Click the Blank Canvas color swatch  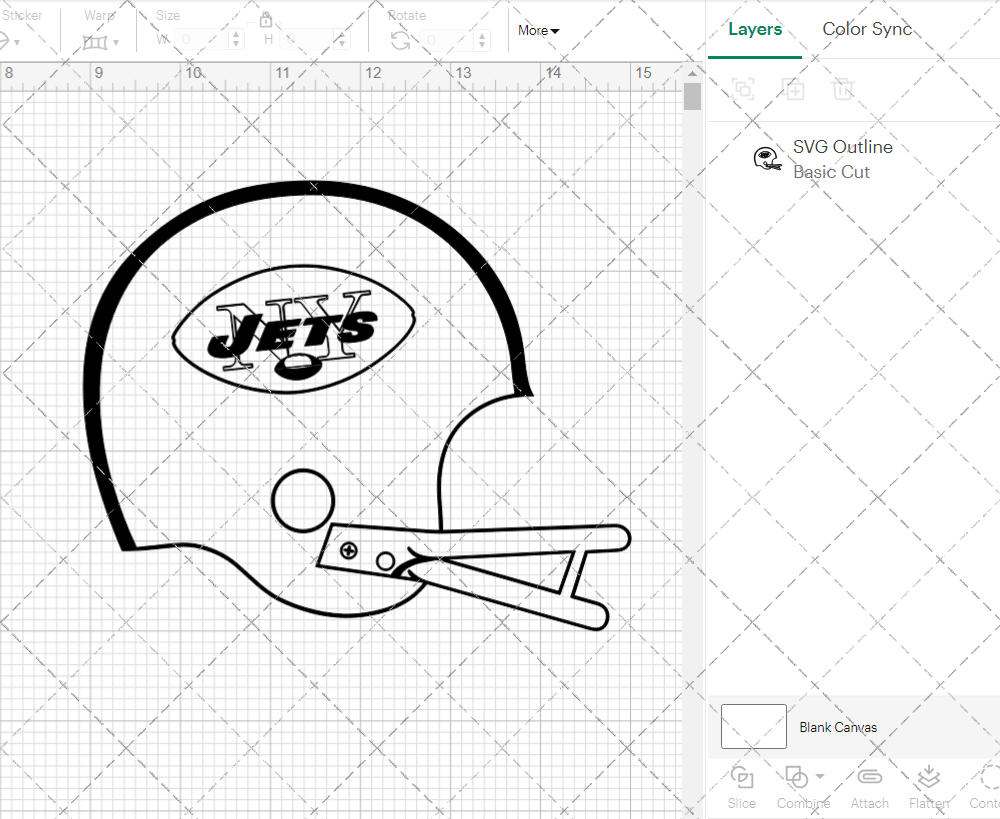[x=753, y=727]
